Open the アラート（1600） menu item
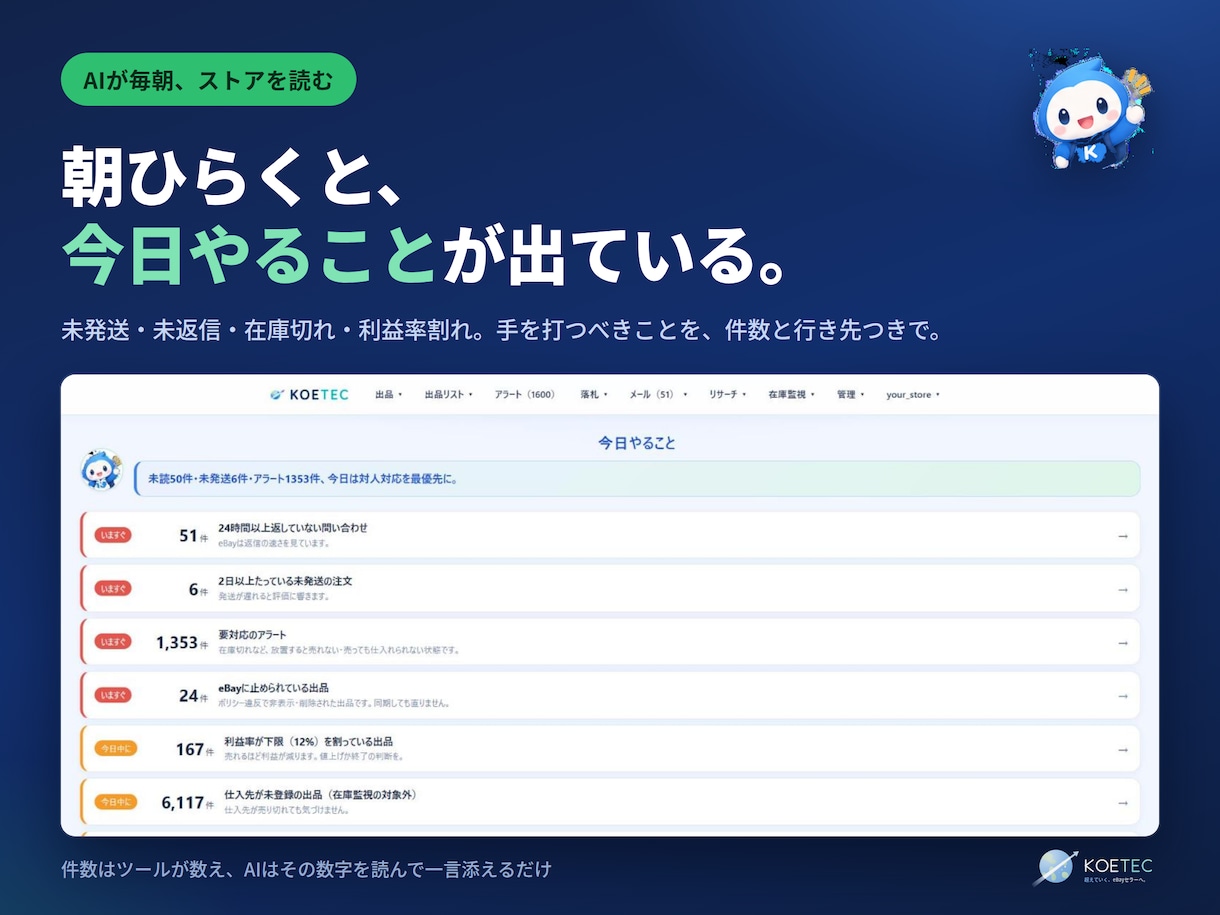 525,395
